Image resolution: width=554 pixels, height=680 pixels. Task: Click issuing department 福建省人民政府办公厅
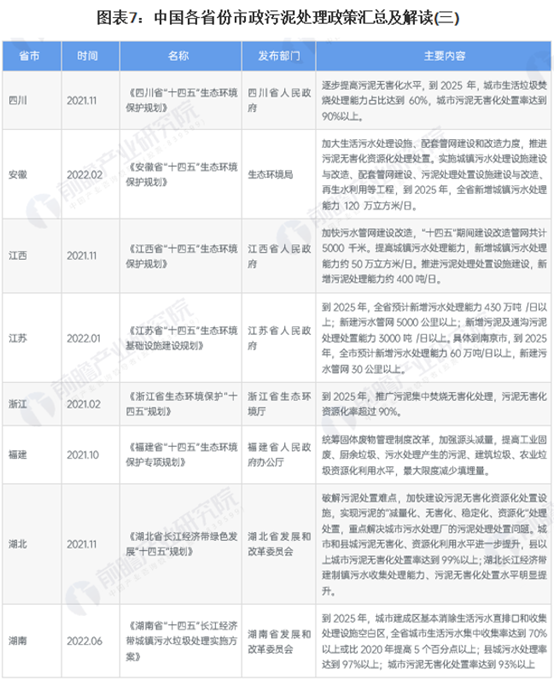(x=279, y=455)
